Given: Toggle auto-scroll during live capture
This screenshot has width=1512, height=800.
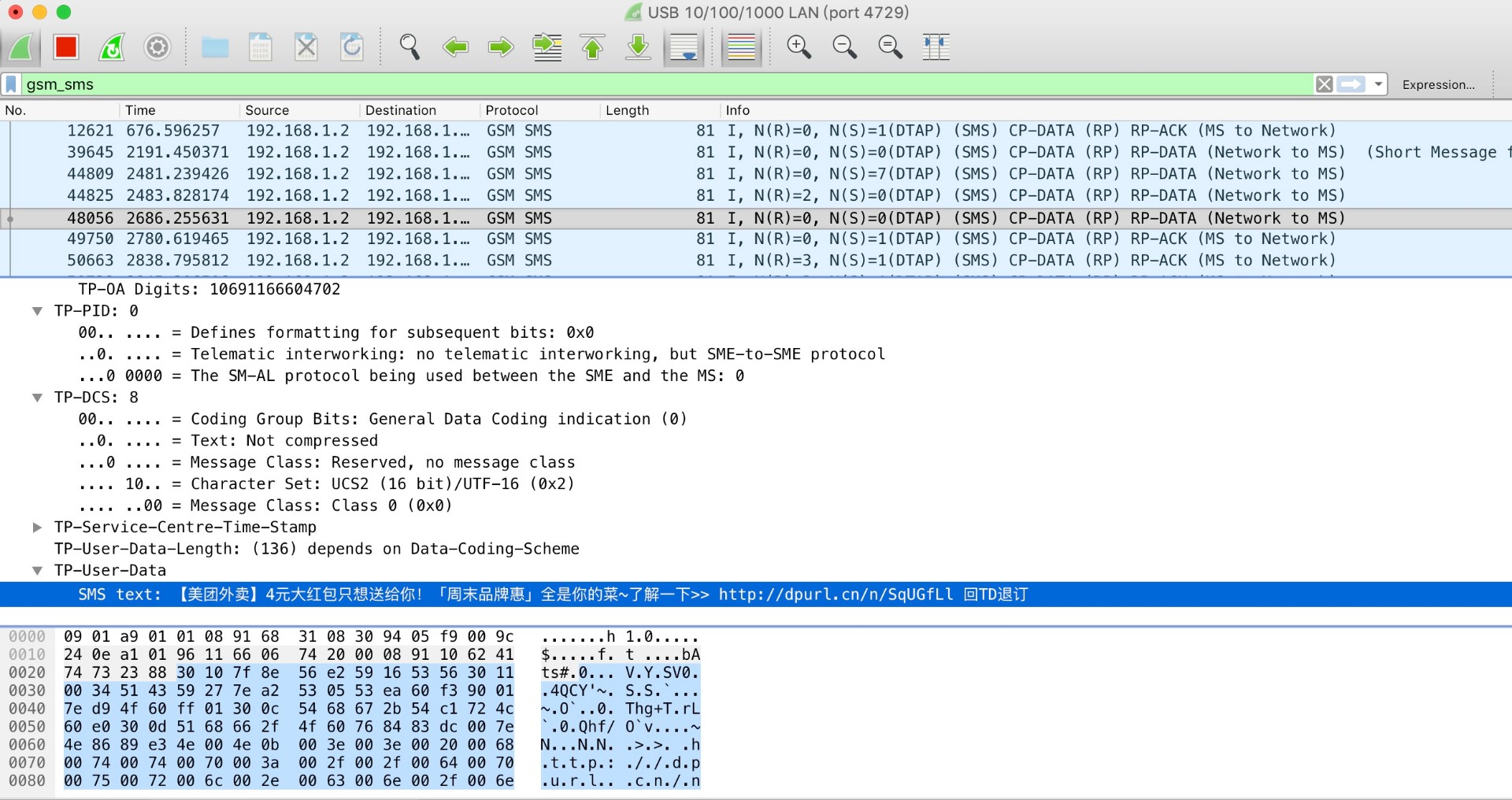Looking at the screenshot, I should coord(683,47).
